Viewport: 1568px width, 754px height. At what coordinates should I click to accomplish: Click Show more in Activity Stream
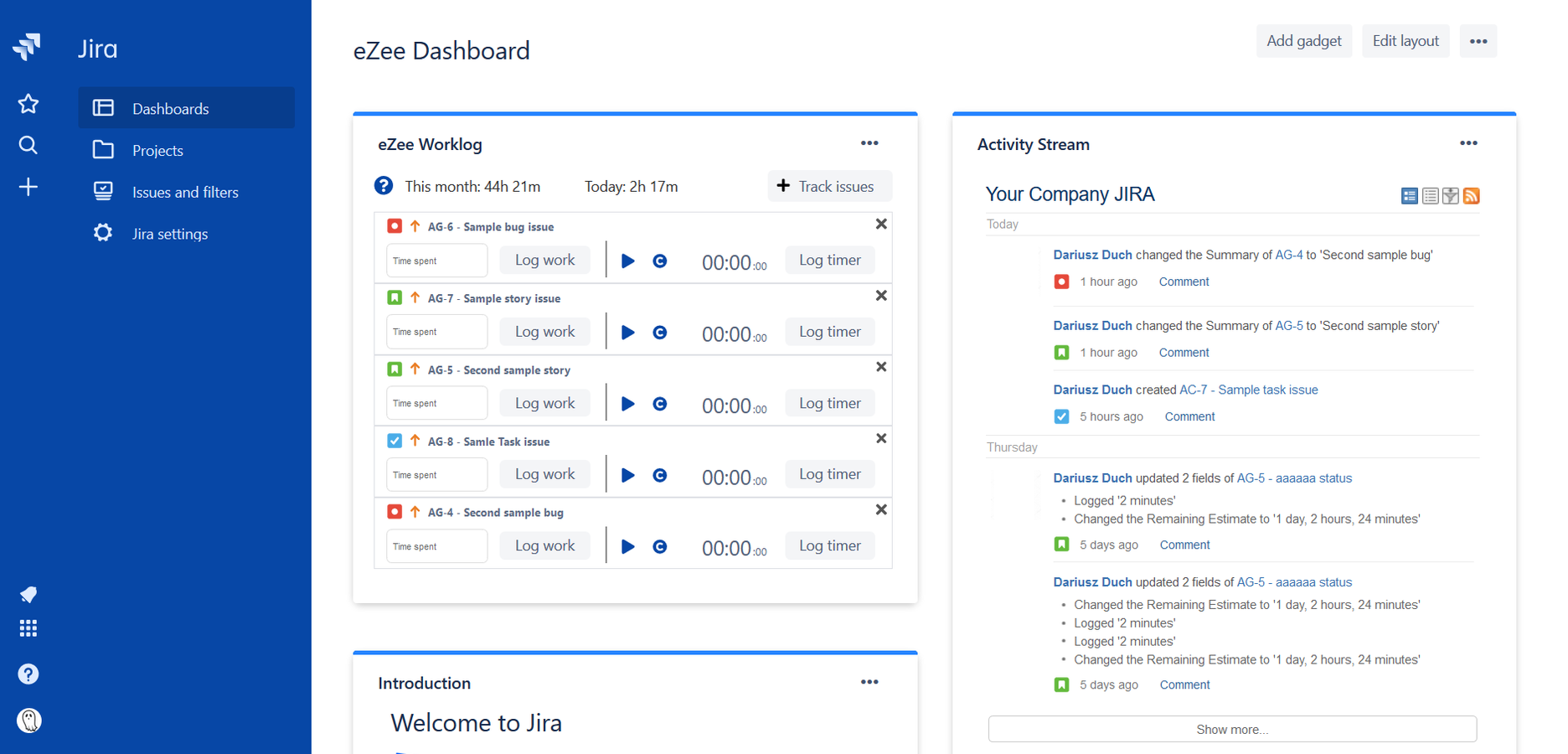(1232, 730)
